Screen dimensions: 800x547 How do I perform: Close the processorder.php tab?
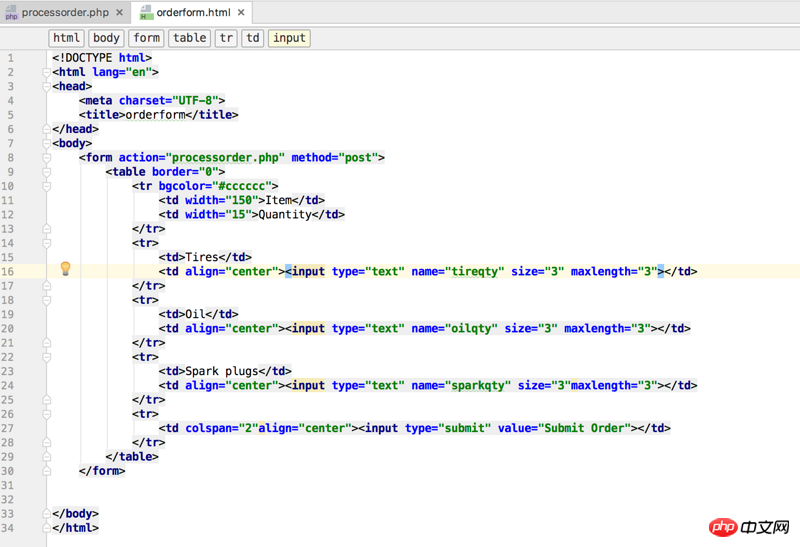tap(119, 12)
